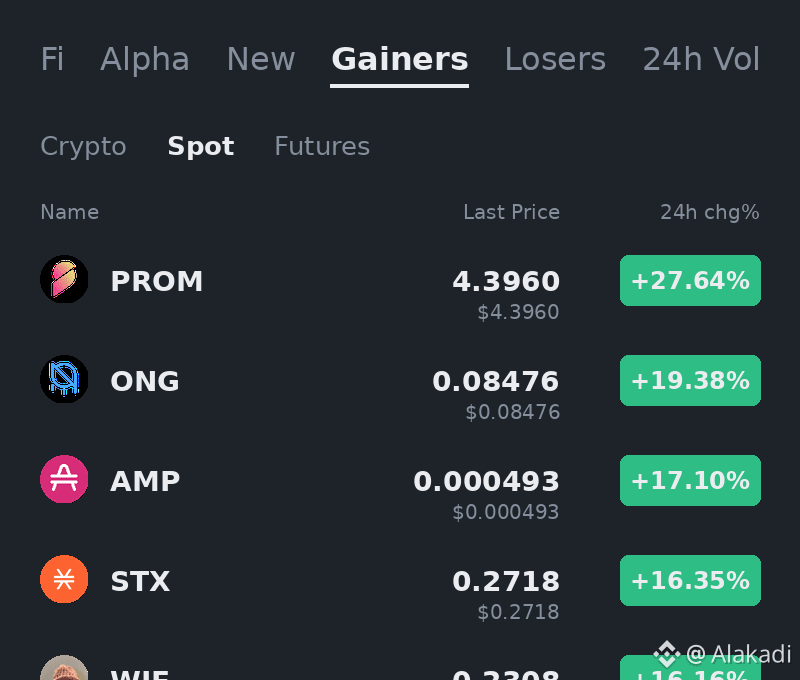Sort by the 24h chg% column header
This screenshot has height=680, width=800.
click(x=710, y=212)
